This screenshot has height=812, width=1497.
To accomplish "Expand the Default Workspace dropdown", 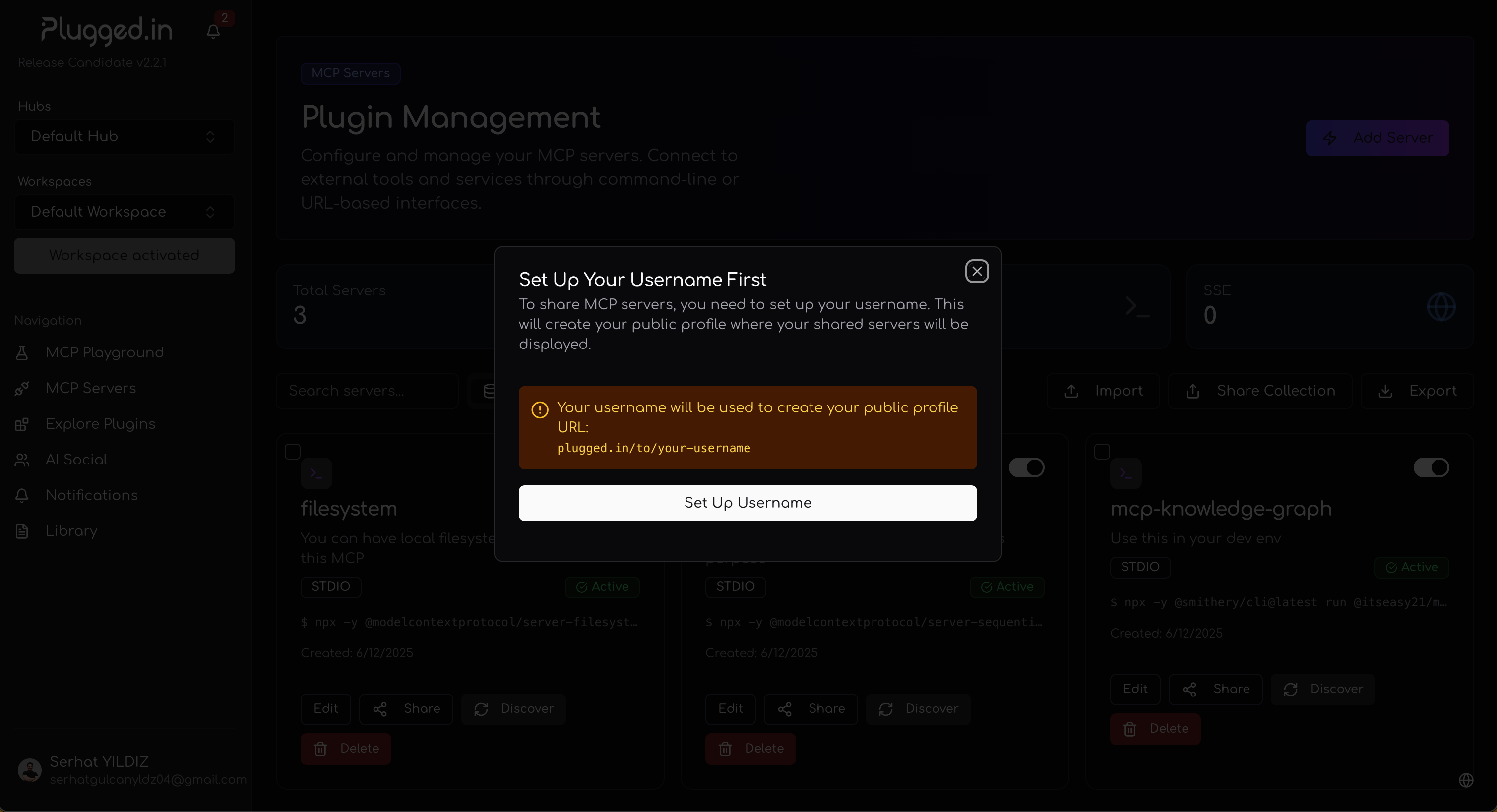I will pos(125,212).
